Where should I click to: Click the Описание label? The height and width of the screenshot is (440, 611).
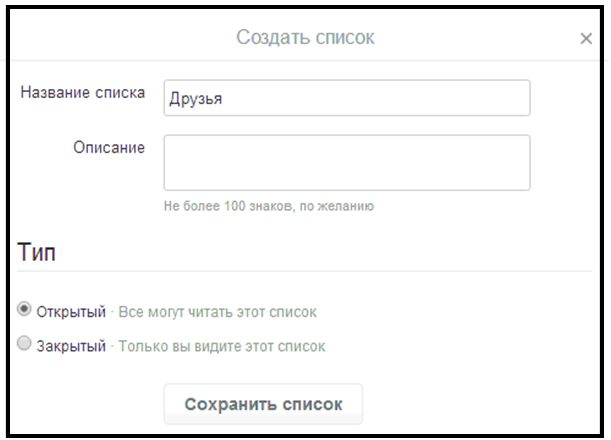(109, 148)
